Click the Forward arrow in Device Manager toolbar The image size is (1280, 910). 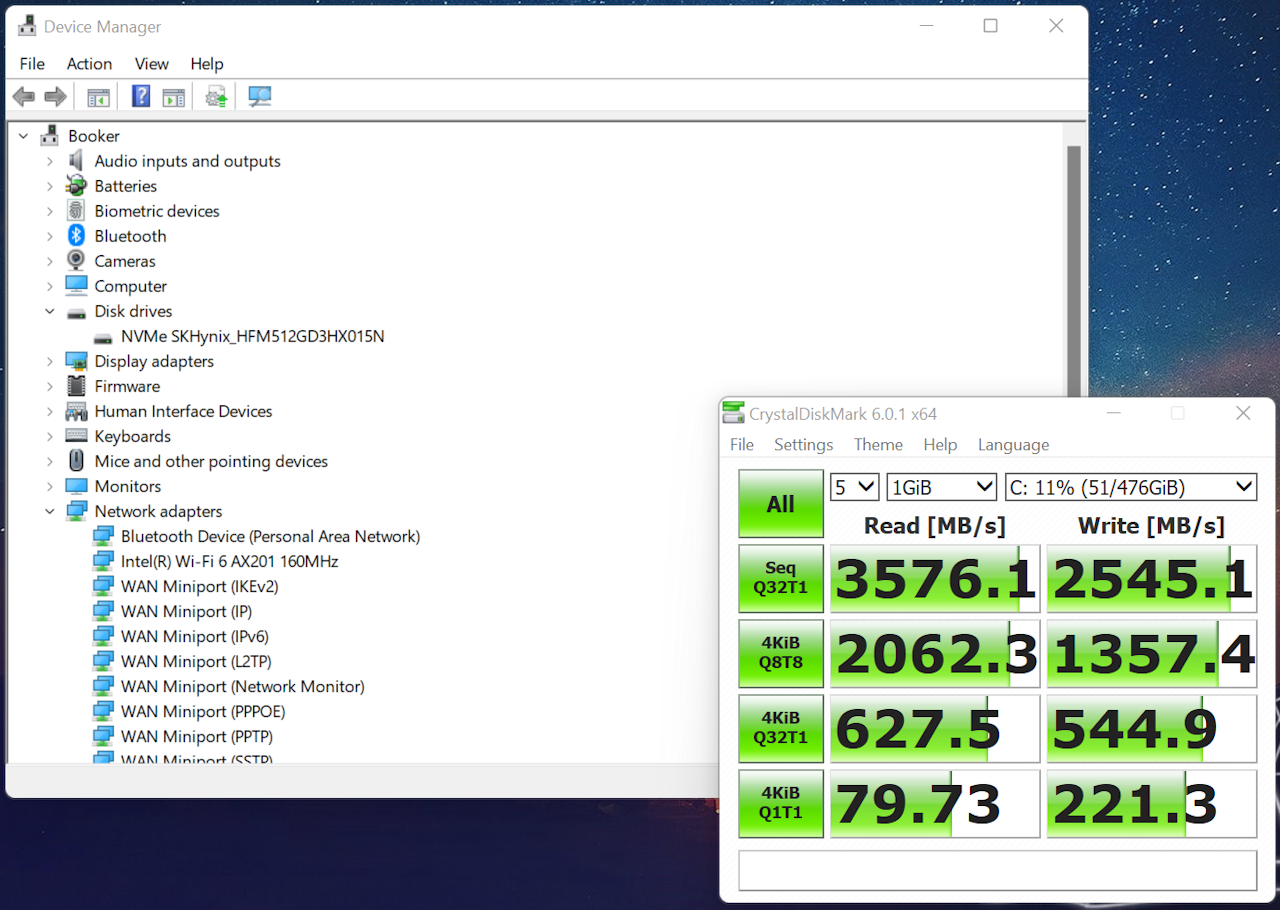tap(56, 97)
